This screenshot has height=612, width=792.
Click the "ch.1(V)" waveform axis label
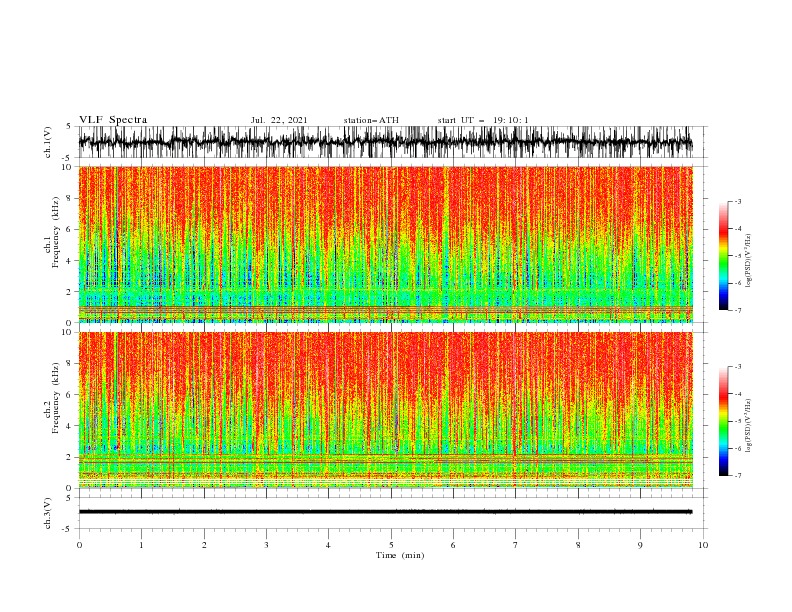(x=48, y=142)
